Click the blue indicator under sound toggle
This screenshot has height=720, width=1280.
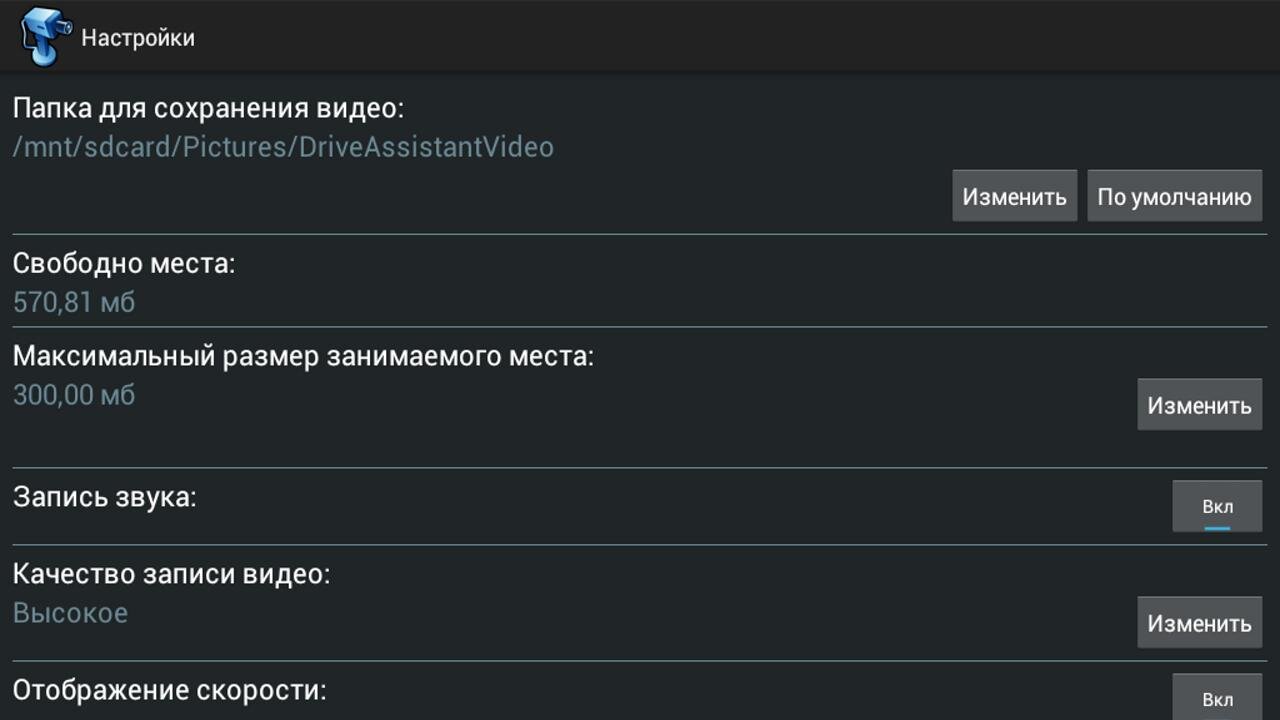[x=1217, y=527]
